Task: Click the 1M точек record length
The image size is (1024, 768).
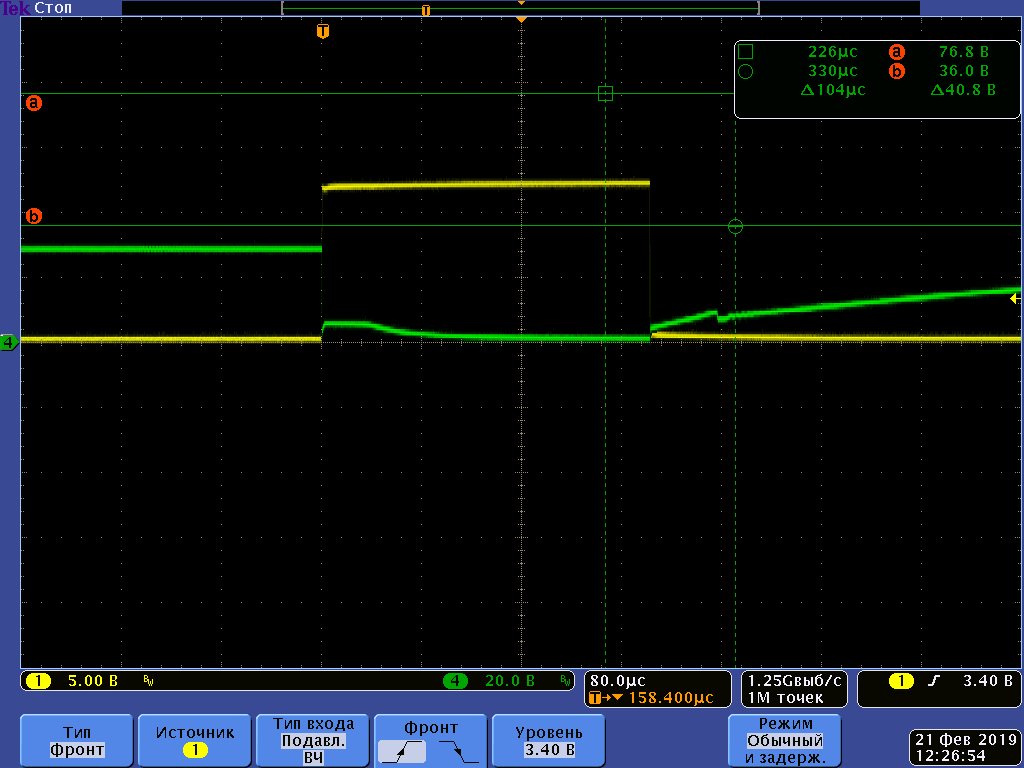Action: [786, 697]
